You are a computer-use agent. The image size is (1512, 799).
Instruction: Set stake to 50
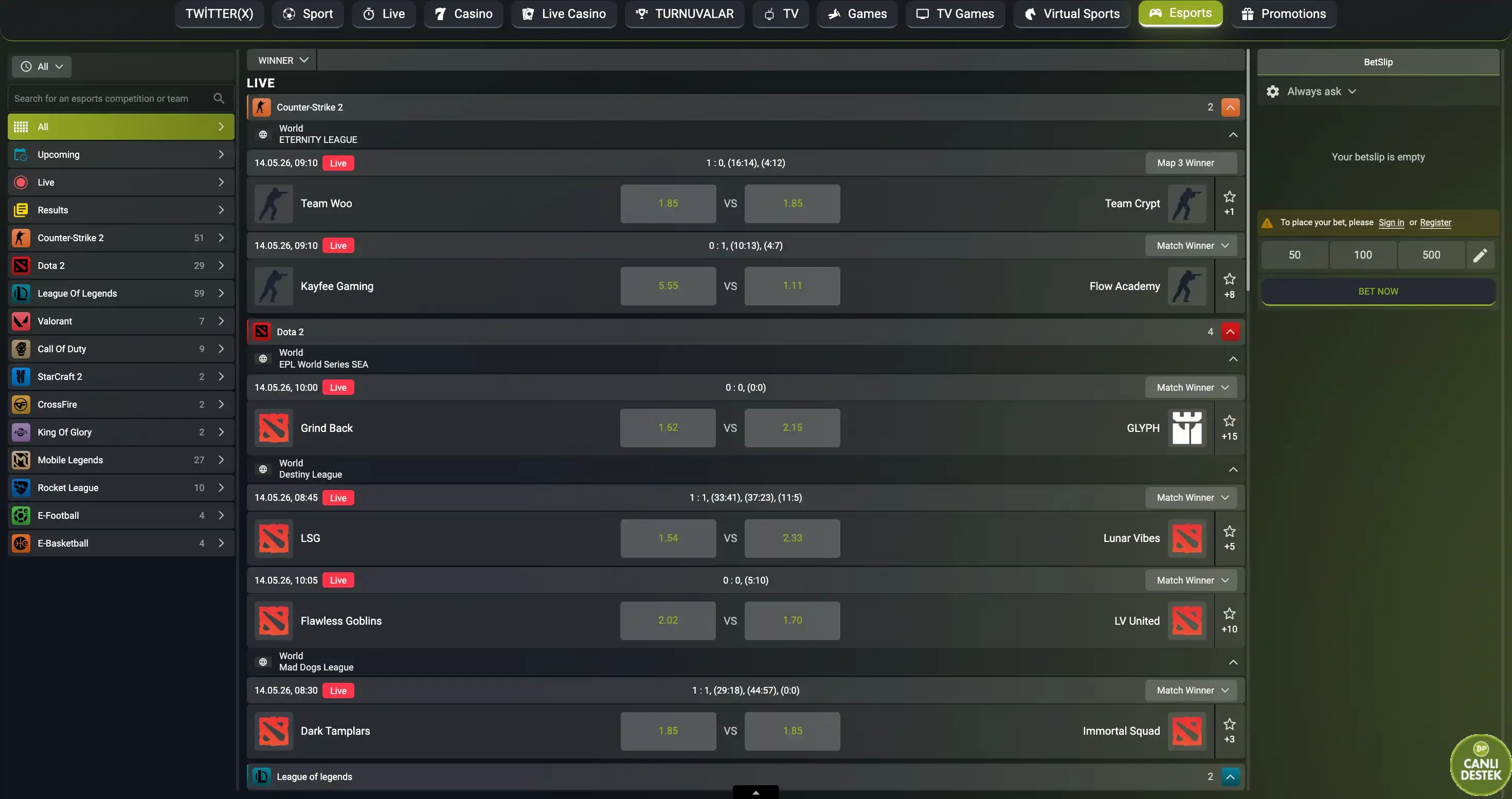pos(1294,255)
